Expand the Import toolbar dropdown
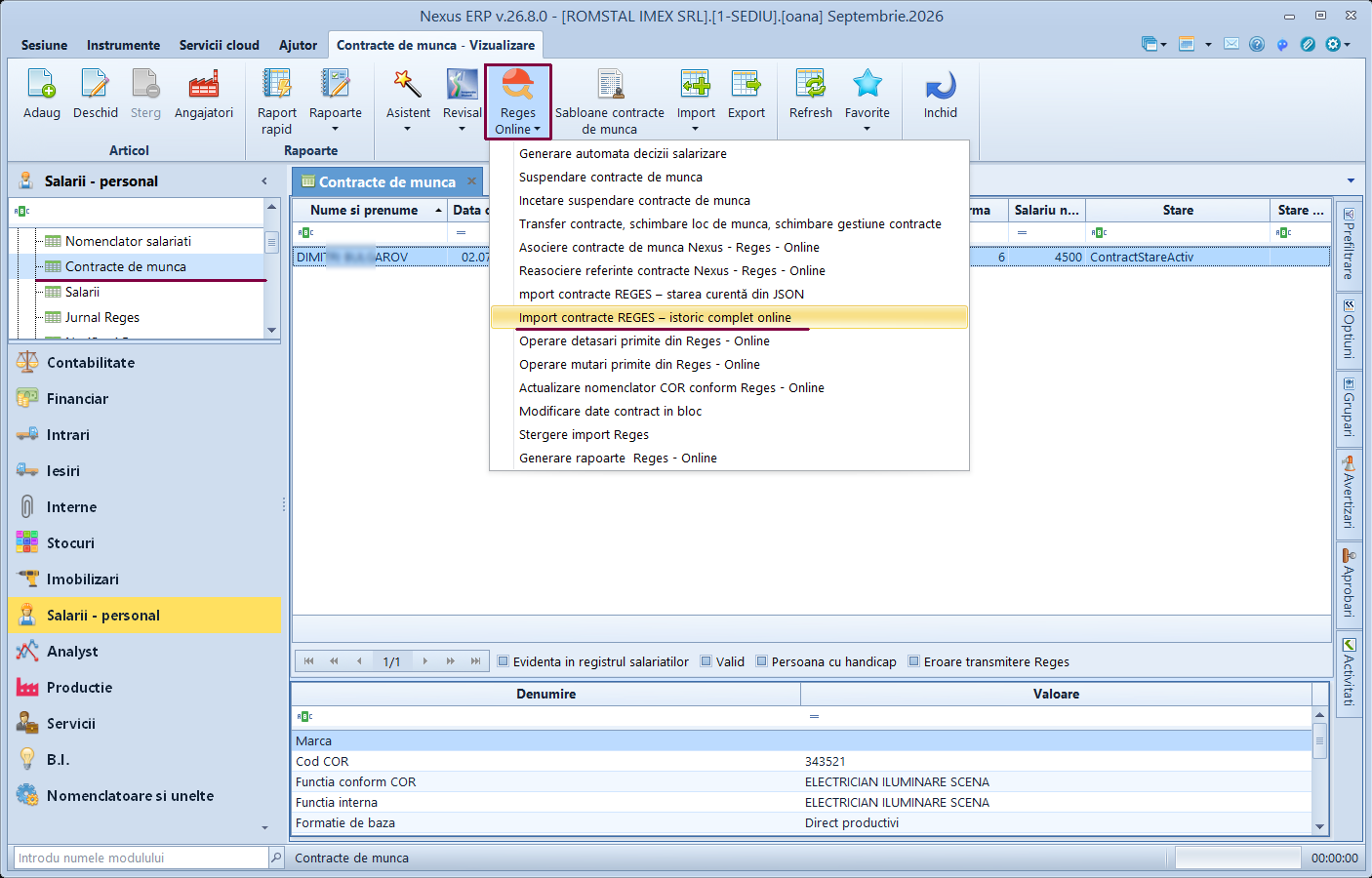1372x878 pixels. point(696,129)
